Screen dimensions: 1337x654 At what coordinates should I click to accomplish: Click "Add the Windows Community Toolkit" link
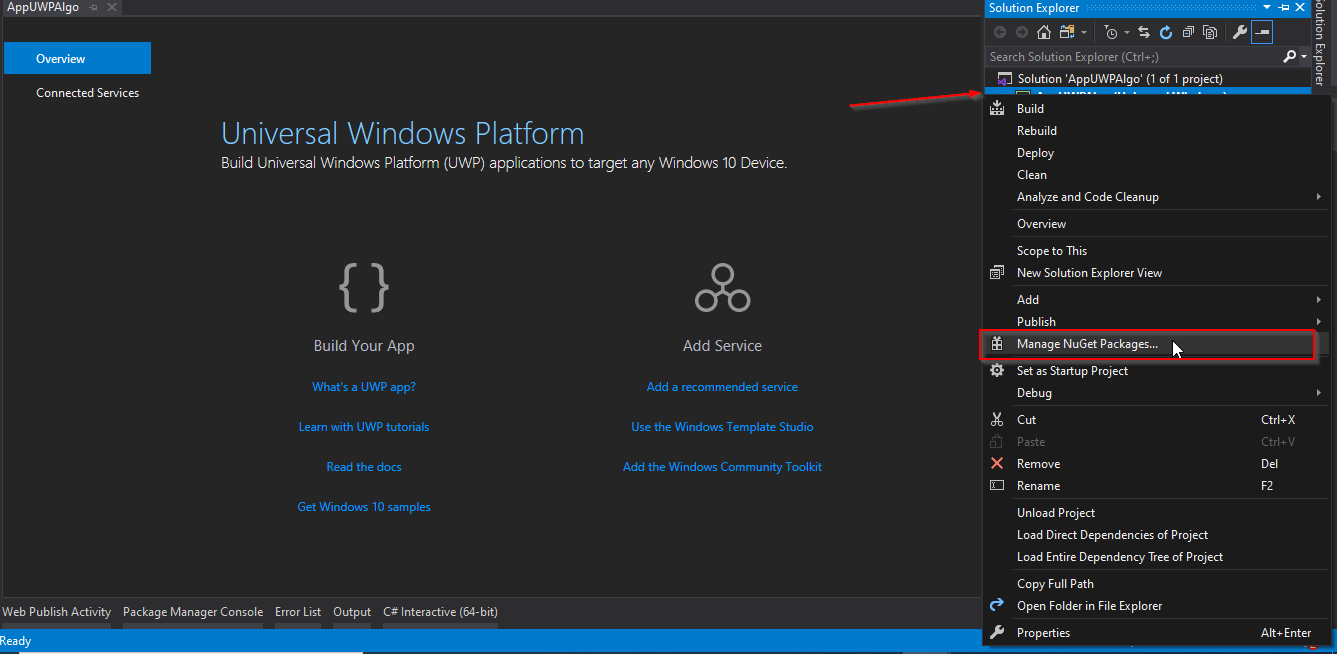coord(722,467)
